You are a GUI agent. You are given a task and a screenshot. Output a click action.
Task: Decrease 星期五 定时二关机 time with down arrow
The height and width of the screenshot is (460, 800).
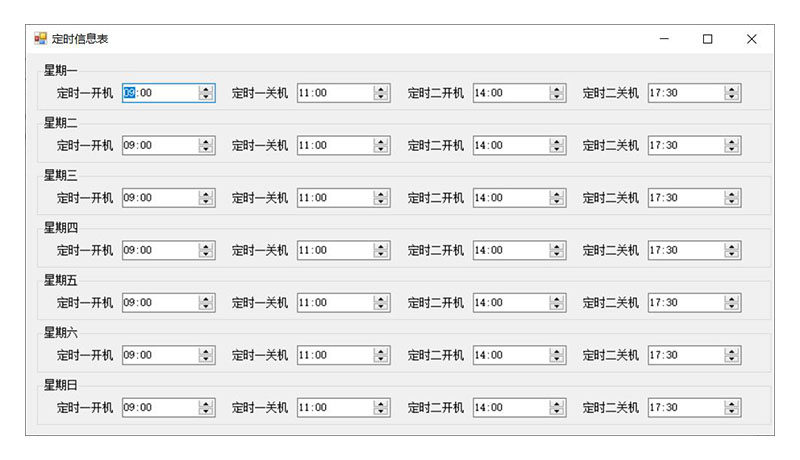732,307
